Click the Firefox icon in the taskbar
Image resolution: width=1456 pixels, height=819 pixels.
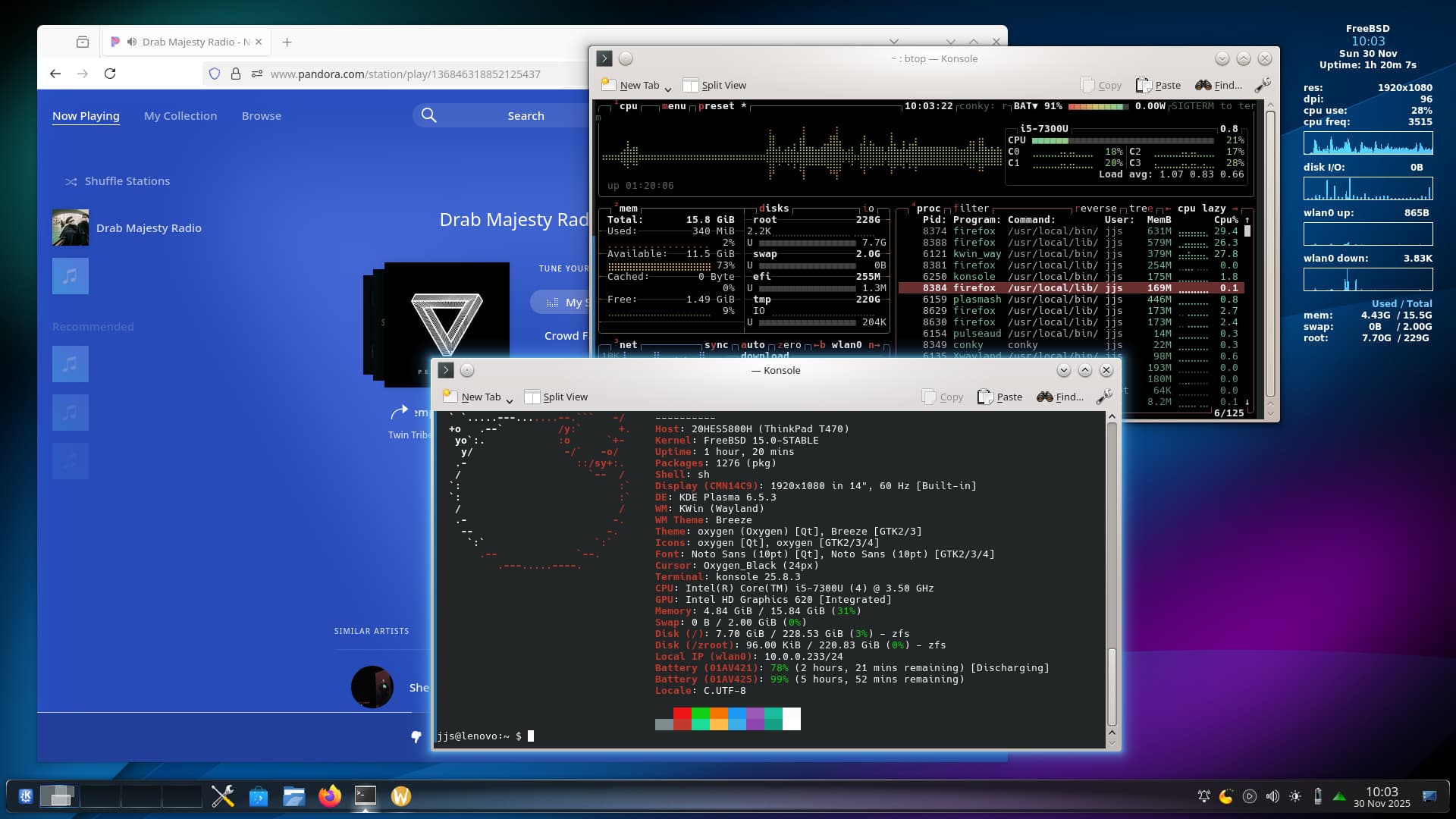pos(330,796)
